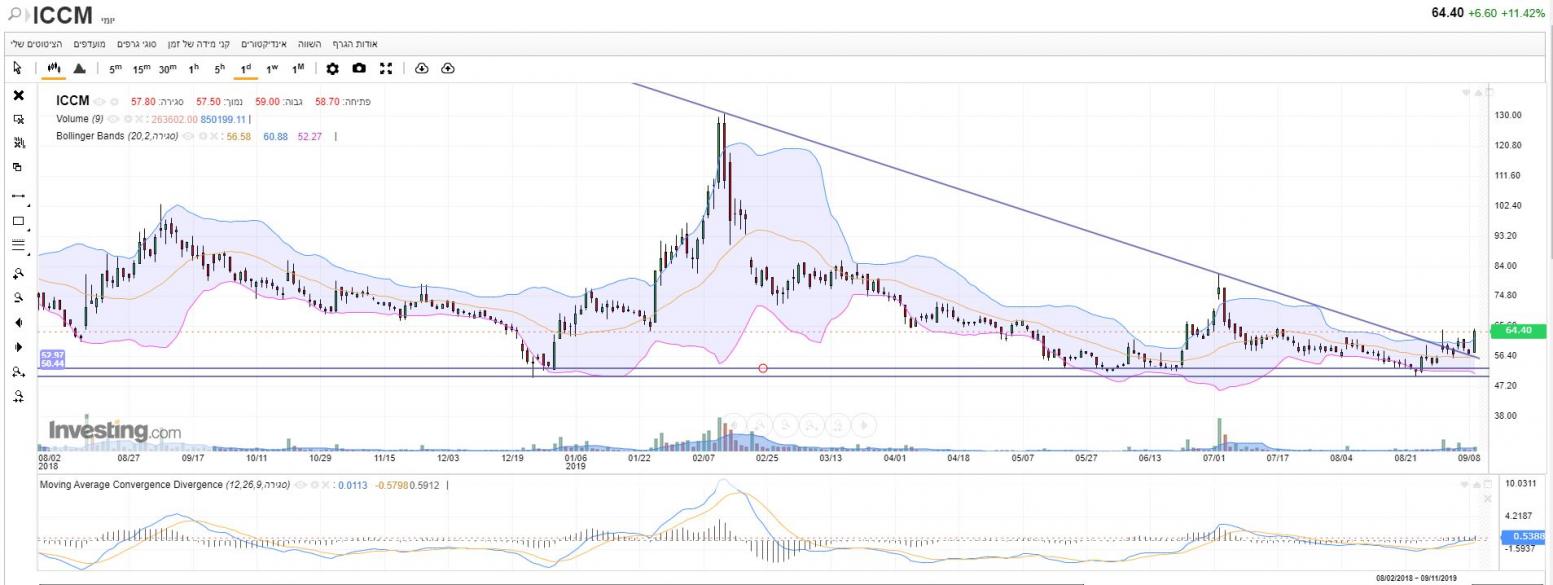Select the 1w weekly timeframe

(x=271, y=68)
